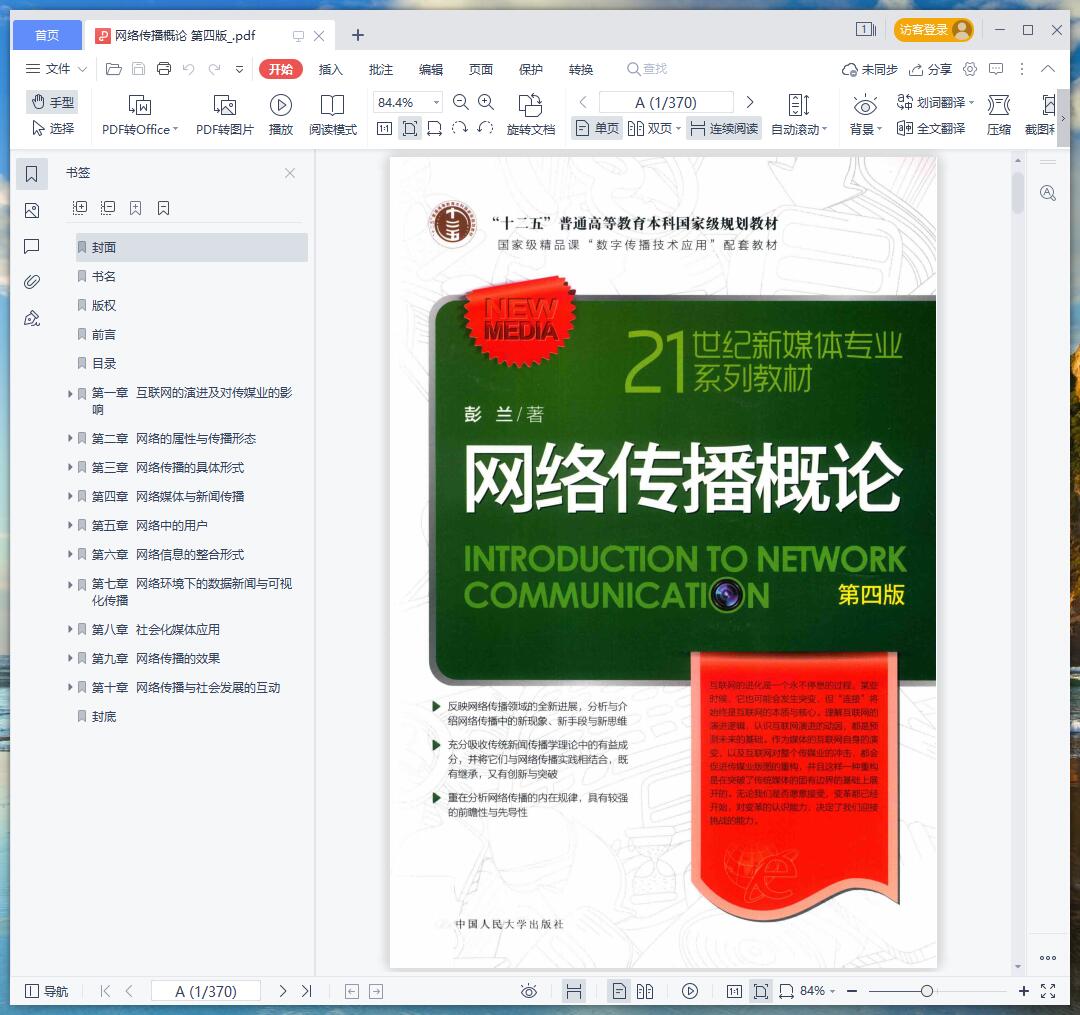
Task: Expand 第十章 网络传播与社会发展的互动 bookmark
Action: coord(70,687)
